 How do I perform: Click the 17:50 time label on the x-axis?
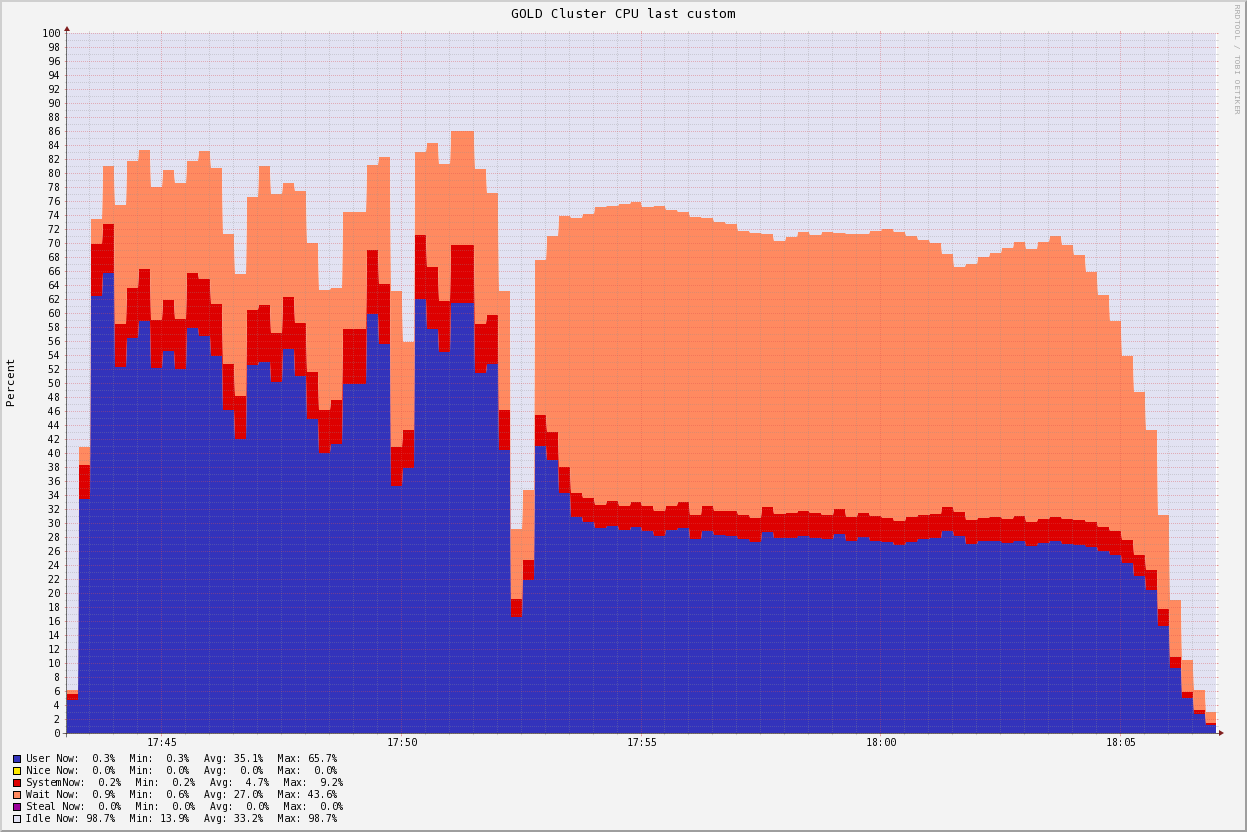point(402,743)
